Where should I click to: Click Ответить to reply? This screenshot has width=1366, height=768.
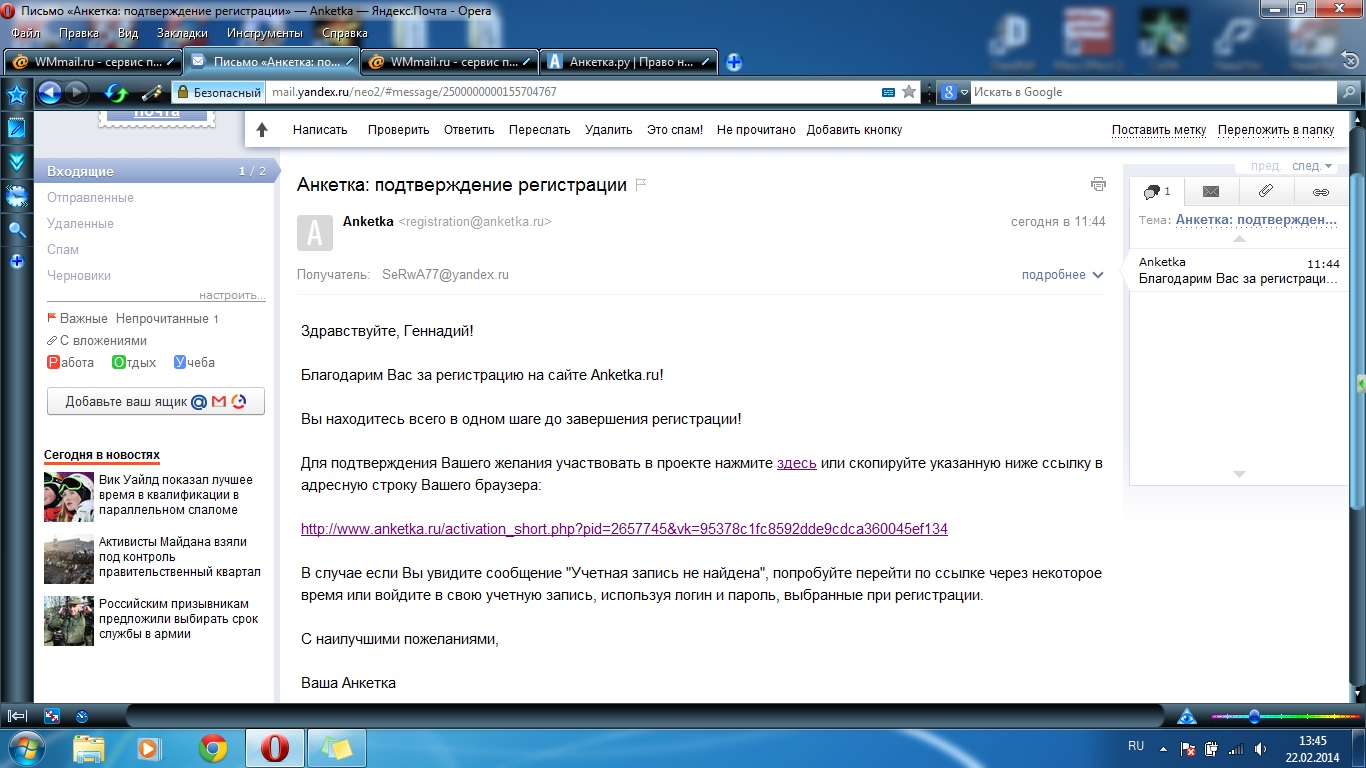(469, 130)
